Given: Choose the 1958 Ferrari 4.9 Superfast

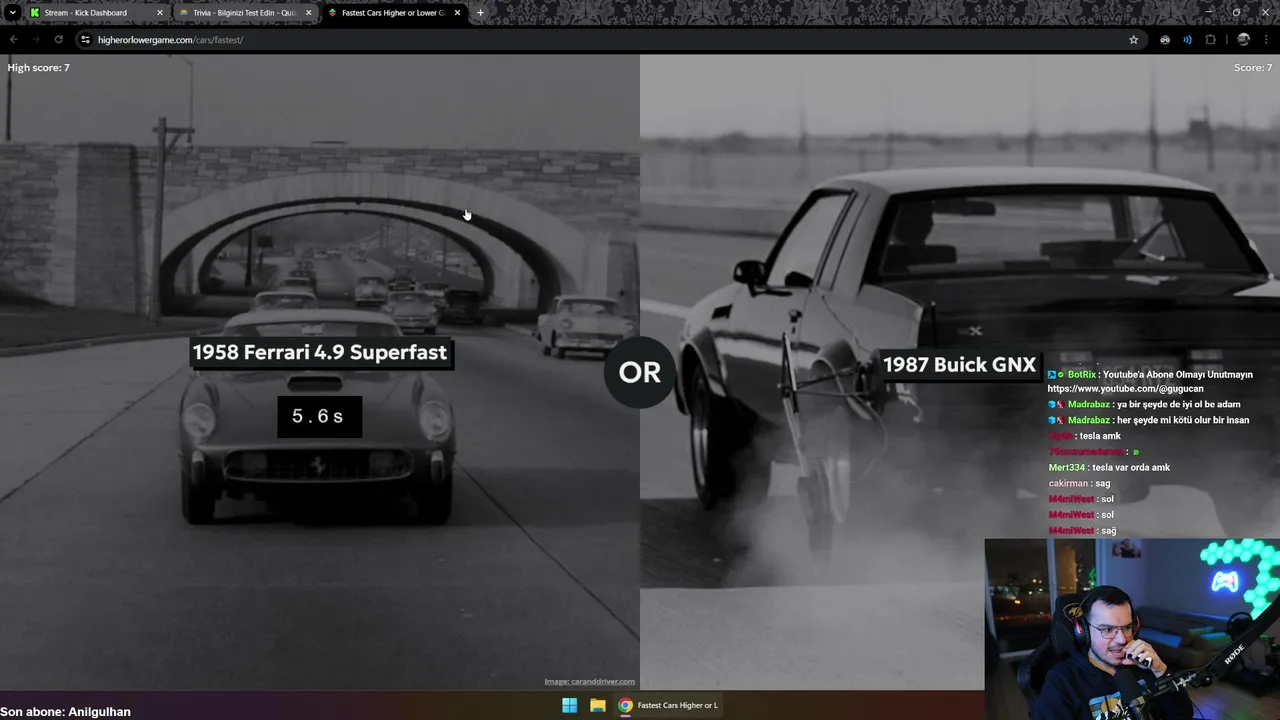Looking at the screenshot, I should tap(320, 352).
